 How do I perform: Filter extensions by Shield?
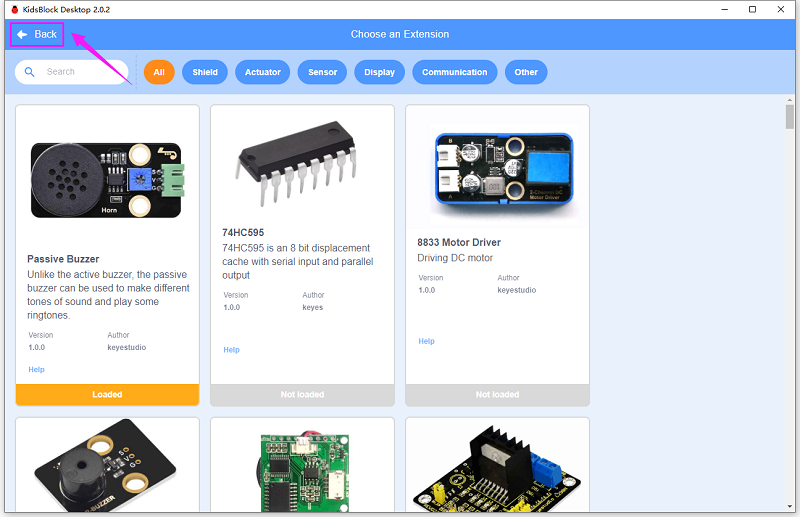point(205,72)
